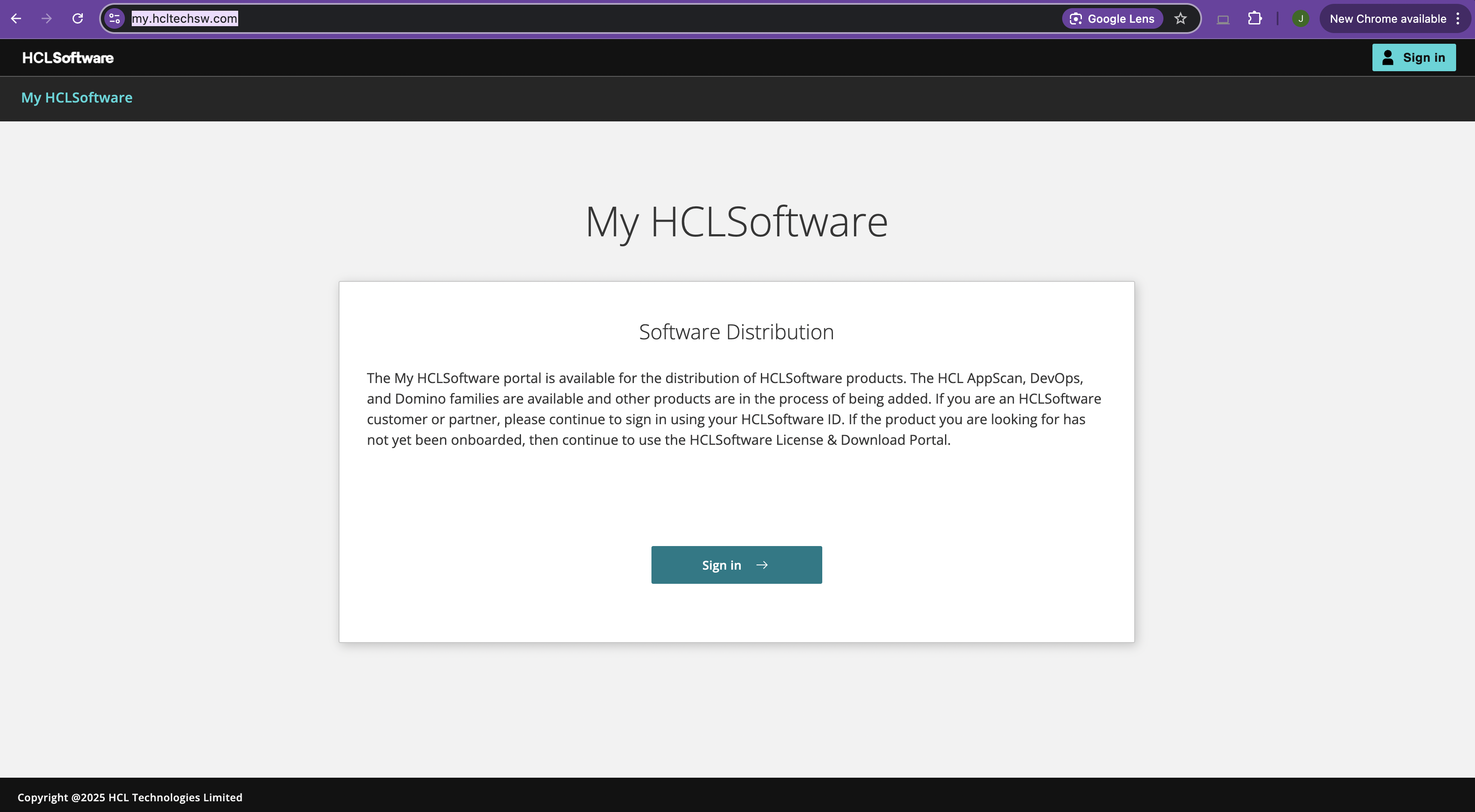1475x812 pixels.
Task: Open the green J profile avatar
Action: pos(1300,18)
